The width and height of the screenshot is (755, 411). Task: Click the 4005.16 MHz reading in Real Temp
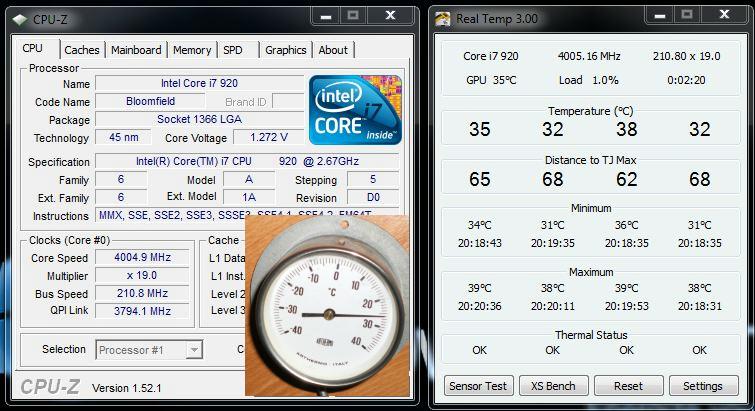(x=589, y=56)
